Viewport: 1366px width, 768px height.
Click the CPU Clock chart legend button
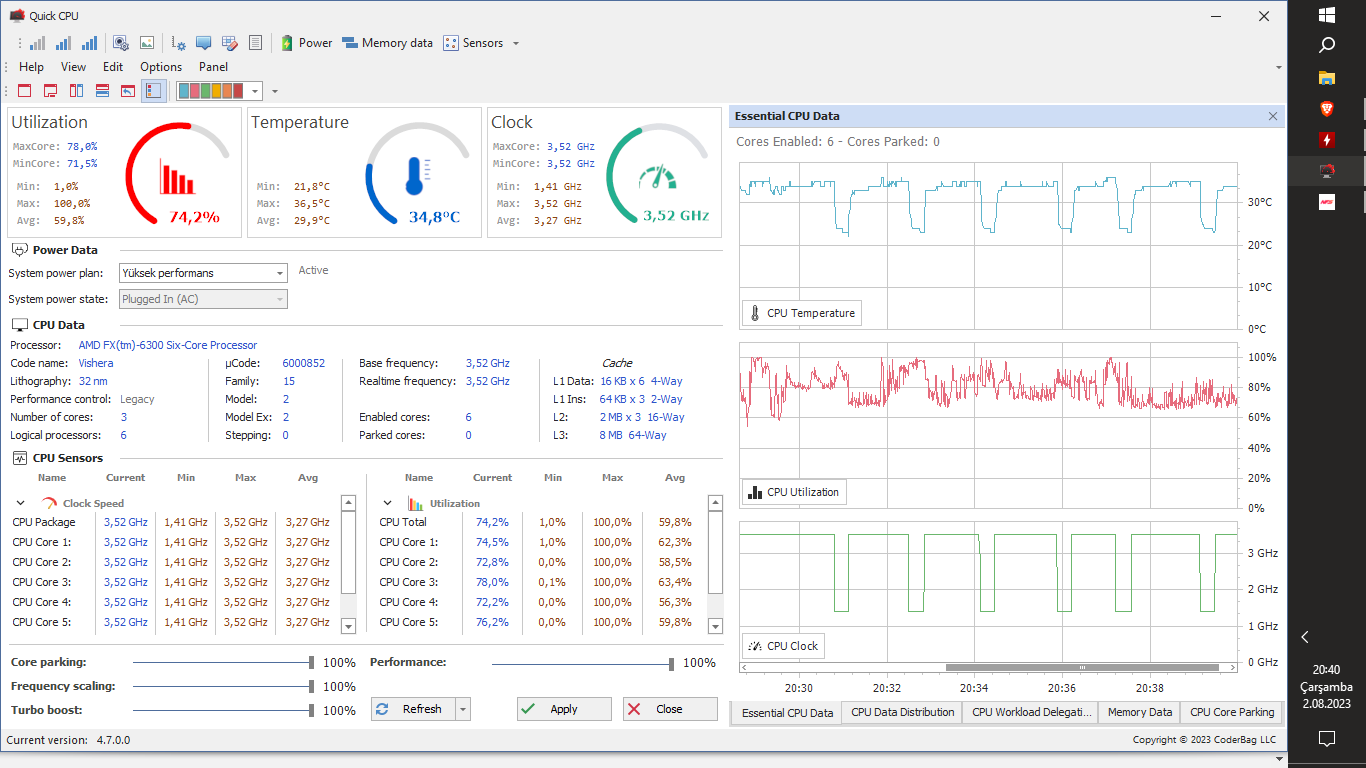pyautogui.click(x=783, y=646)
